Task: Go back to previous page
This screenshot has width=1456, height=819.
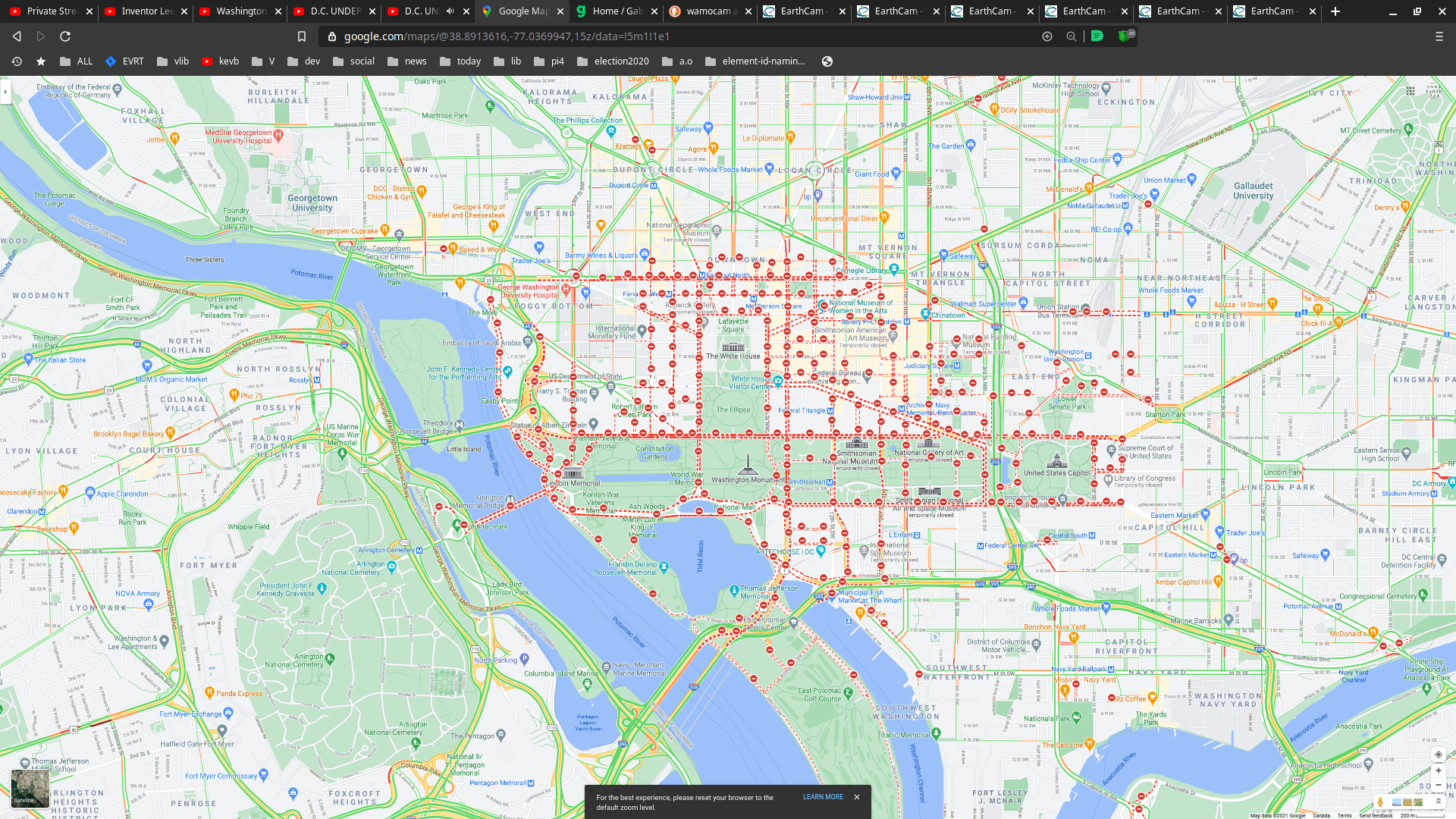Action: click(x=17, y=36)
